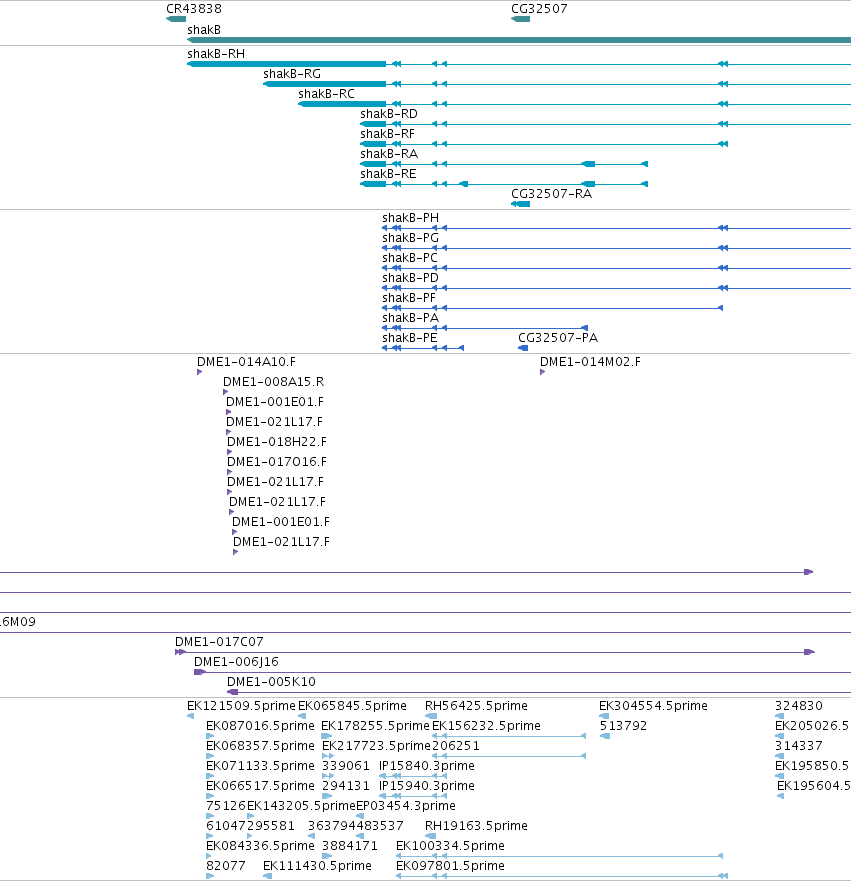
Task: Select clone label DME1-005K10
Action: [x=271, y=682]
